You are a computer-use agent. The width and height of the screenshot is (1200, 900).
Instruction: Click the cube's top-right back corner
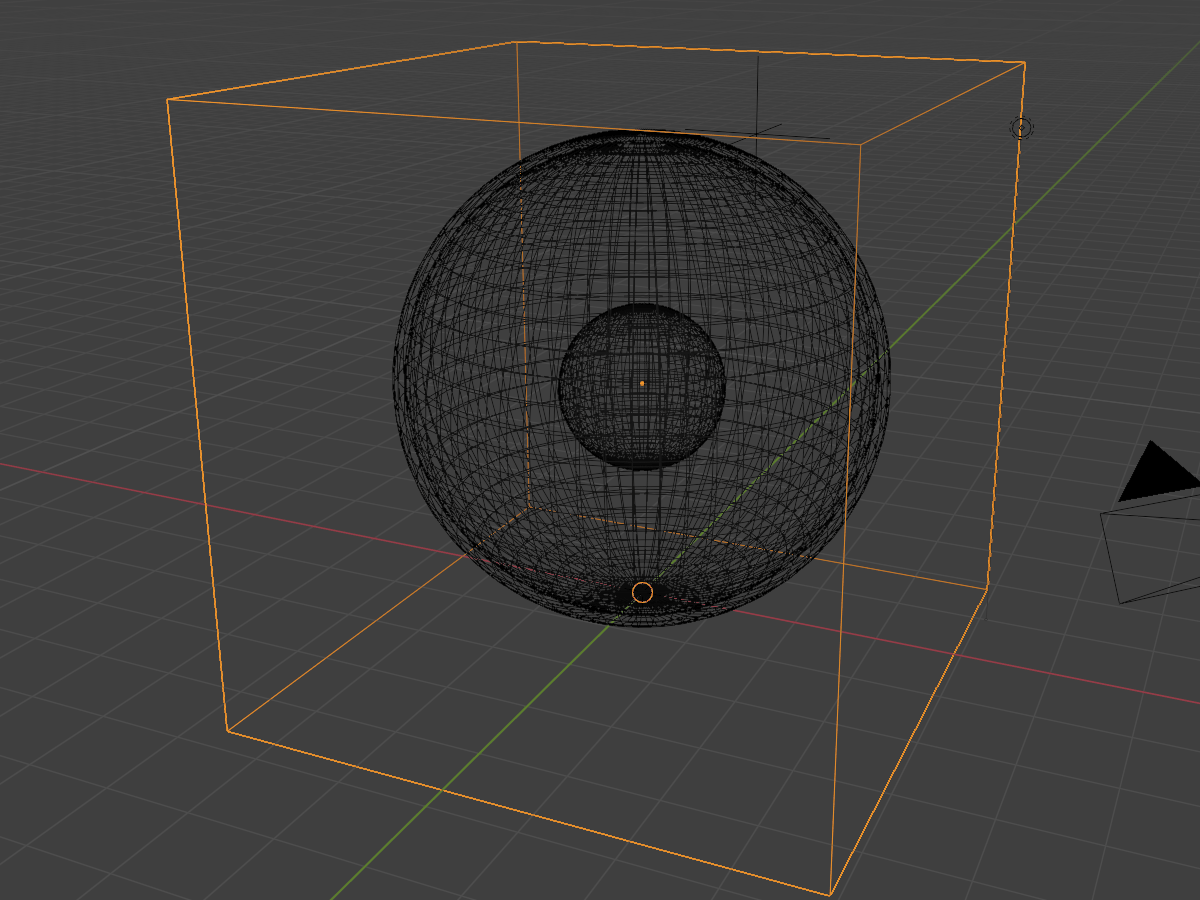point(1024,63)
